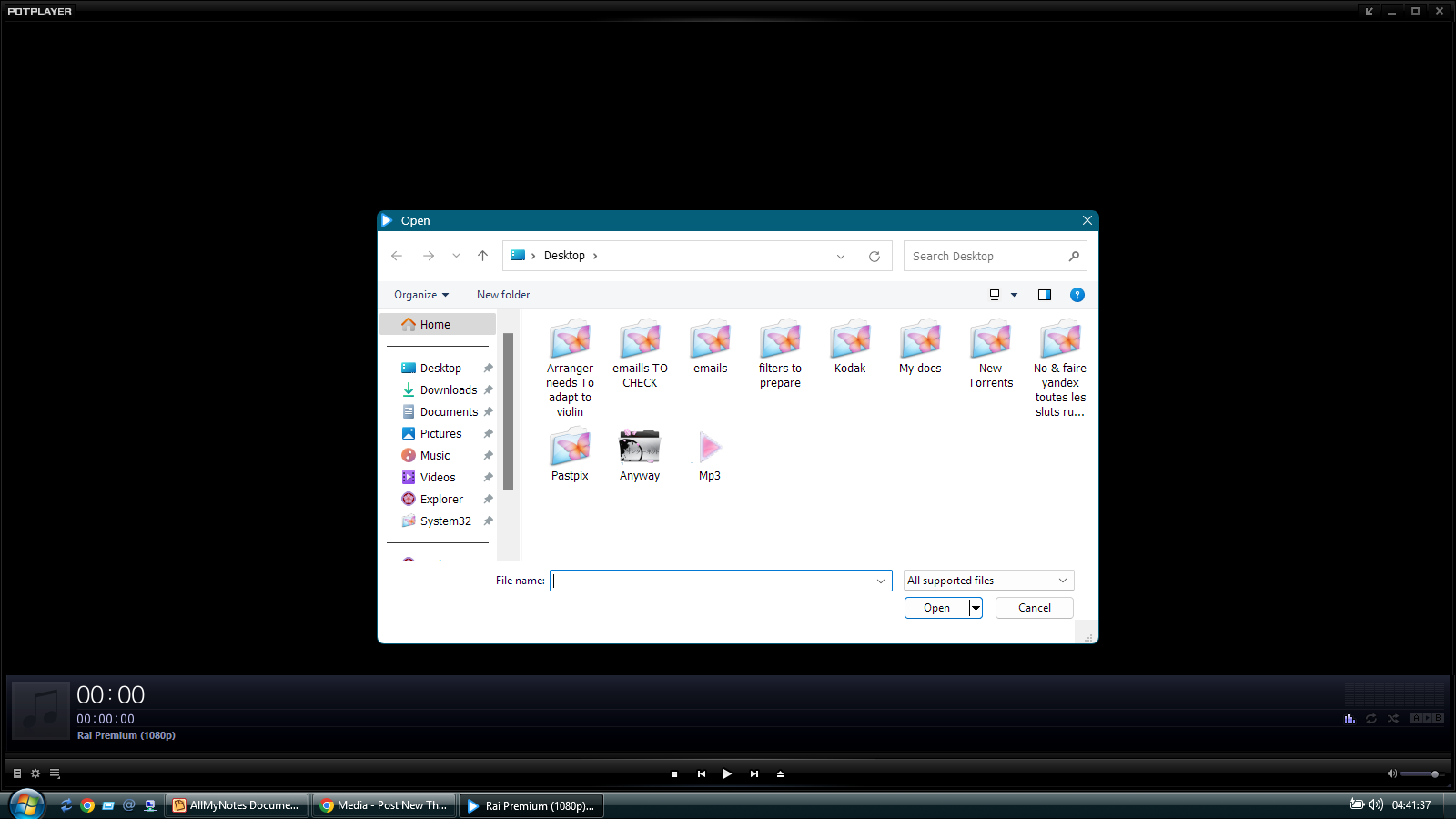Open the view options dropdown arrow
The height and width of the screenshot is (819, 1456).
[1014, 295]
